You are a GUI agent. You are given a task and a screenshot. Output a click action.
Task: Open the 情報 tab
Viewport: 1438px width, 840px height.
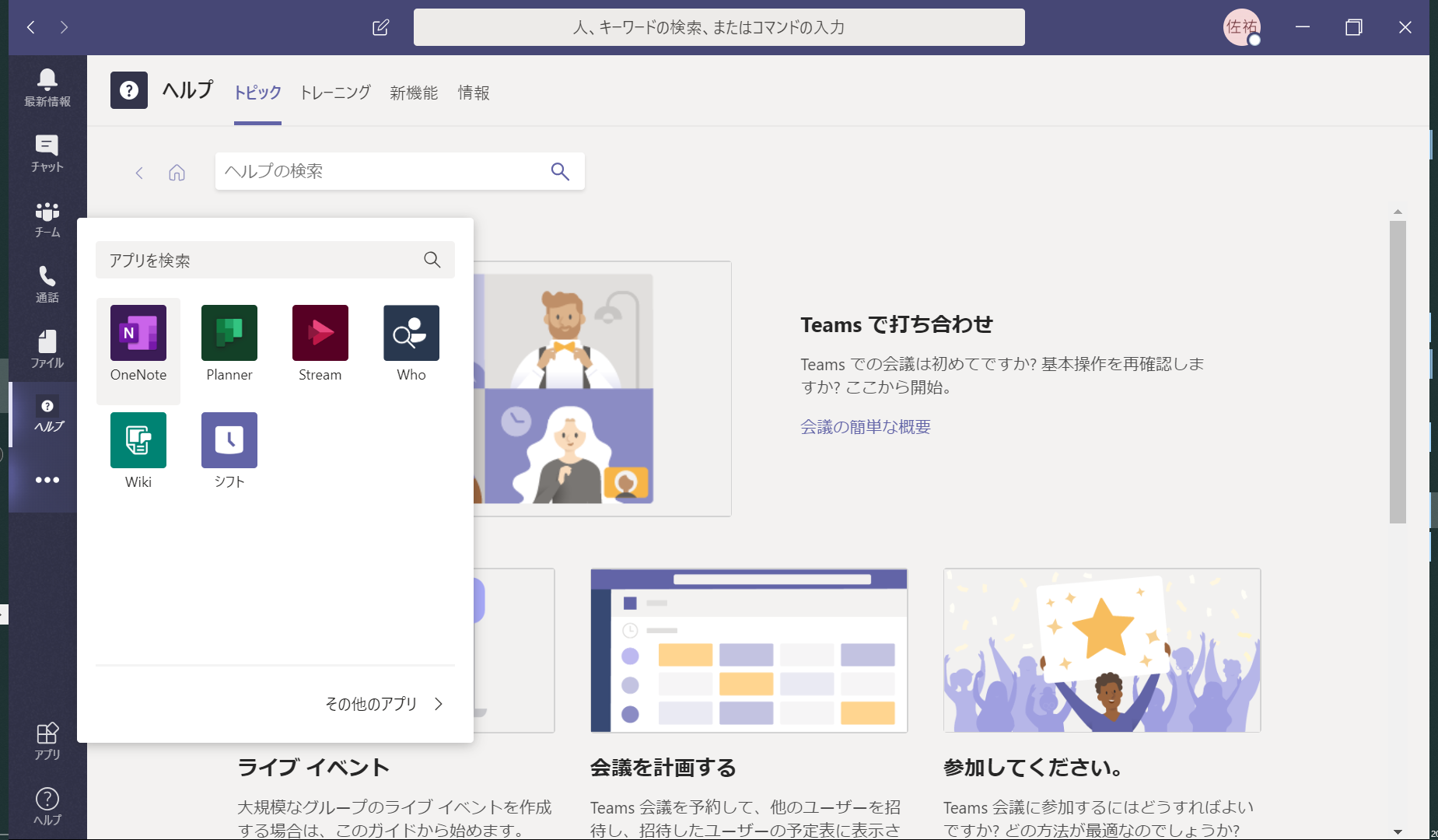tap(473, 93)
